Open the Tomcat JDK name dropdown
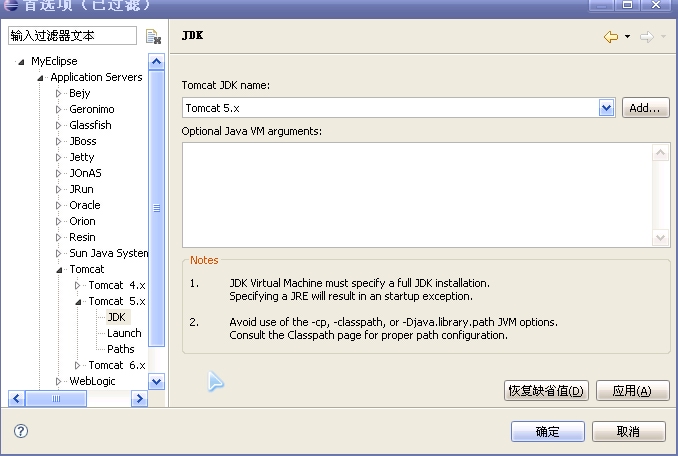 [606, 107]
